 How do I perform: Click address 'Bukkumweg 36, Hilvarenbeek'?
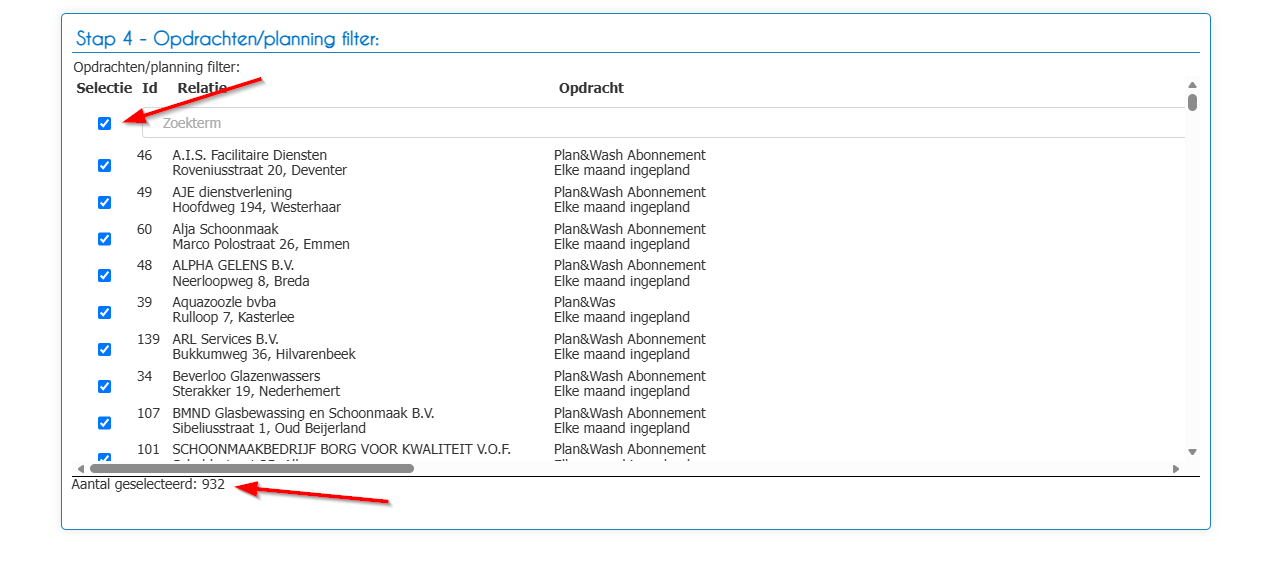click(264, 354)
